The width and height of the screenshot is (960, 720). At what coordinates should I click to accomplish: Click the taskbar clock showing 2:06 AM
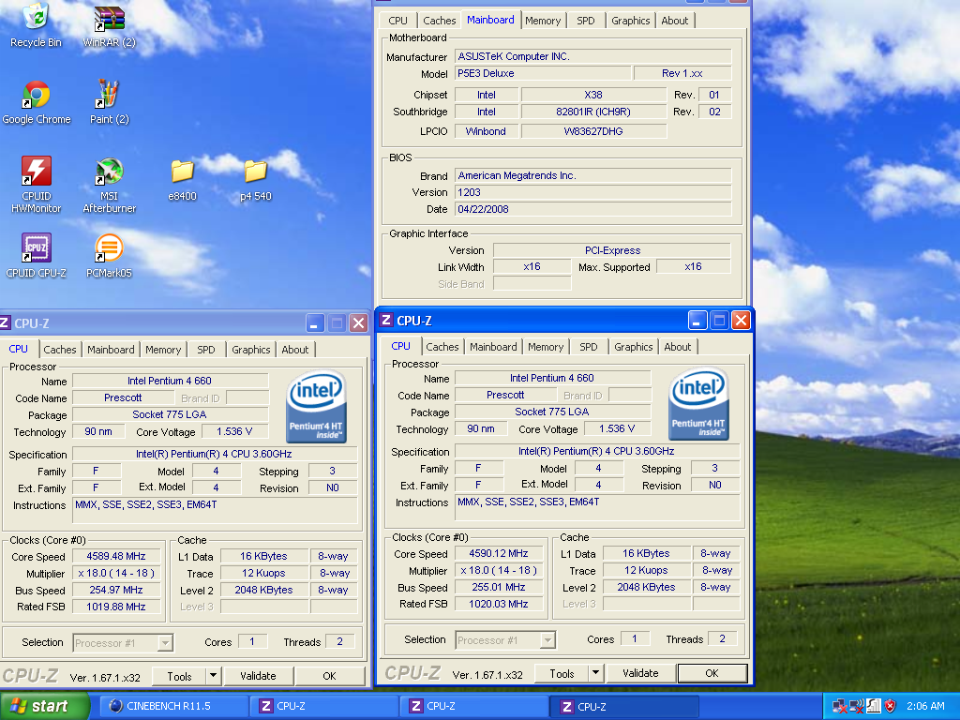pyautogui.click(x=925, y=706)
